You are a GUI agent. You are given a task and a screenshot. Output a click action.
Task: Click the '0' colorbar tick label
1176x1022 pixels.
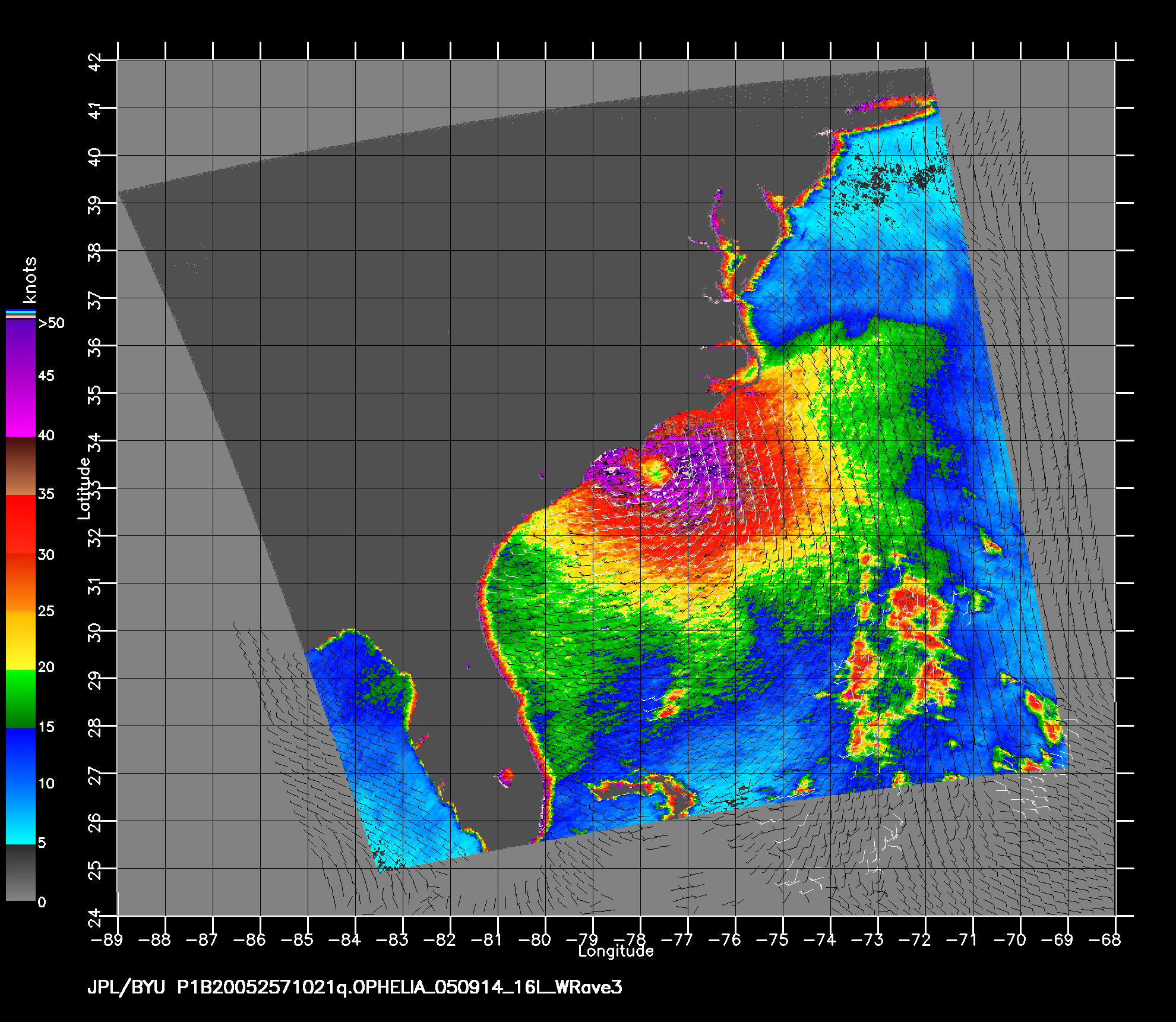pos(42,902)
